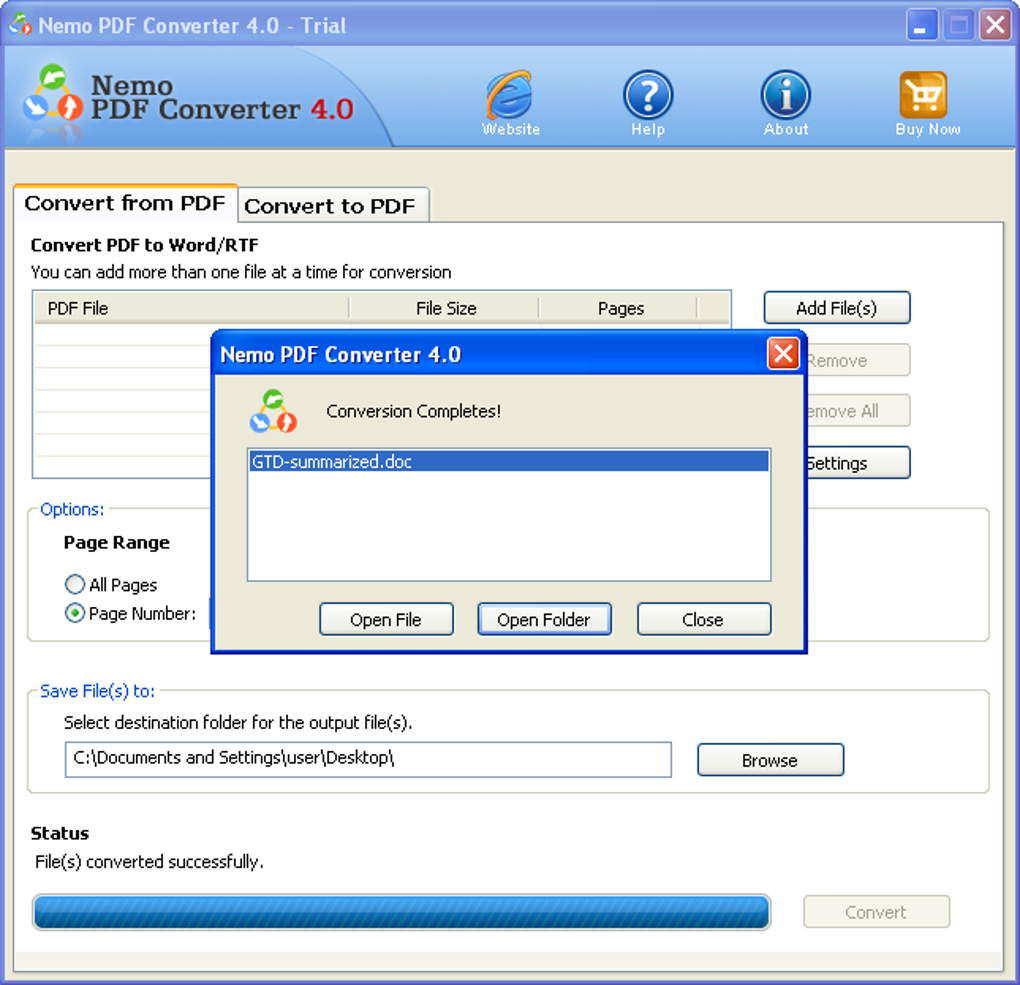Select the All Pages radio button
The width and height of the screenshot is (1020, 985).
pyautogui.click(x=75, y=584)
